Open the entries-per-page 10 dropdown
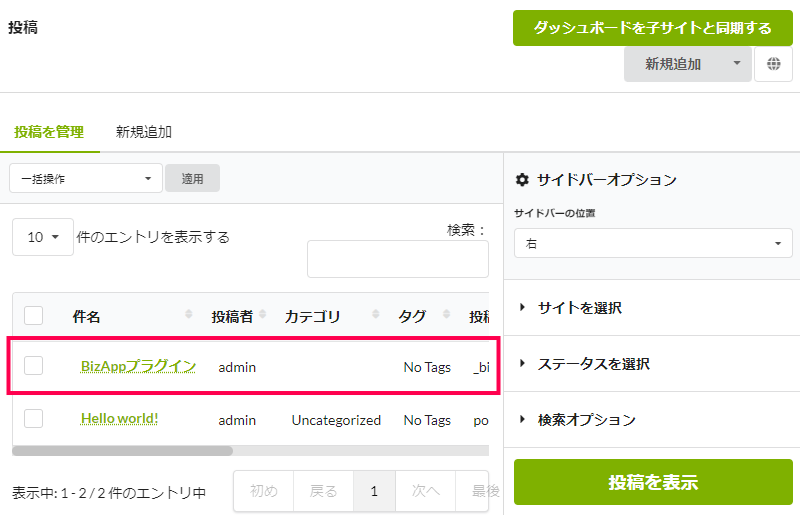The width and height of the screenshot is (800, 522). click(x=43, y=237)
